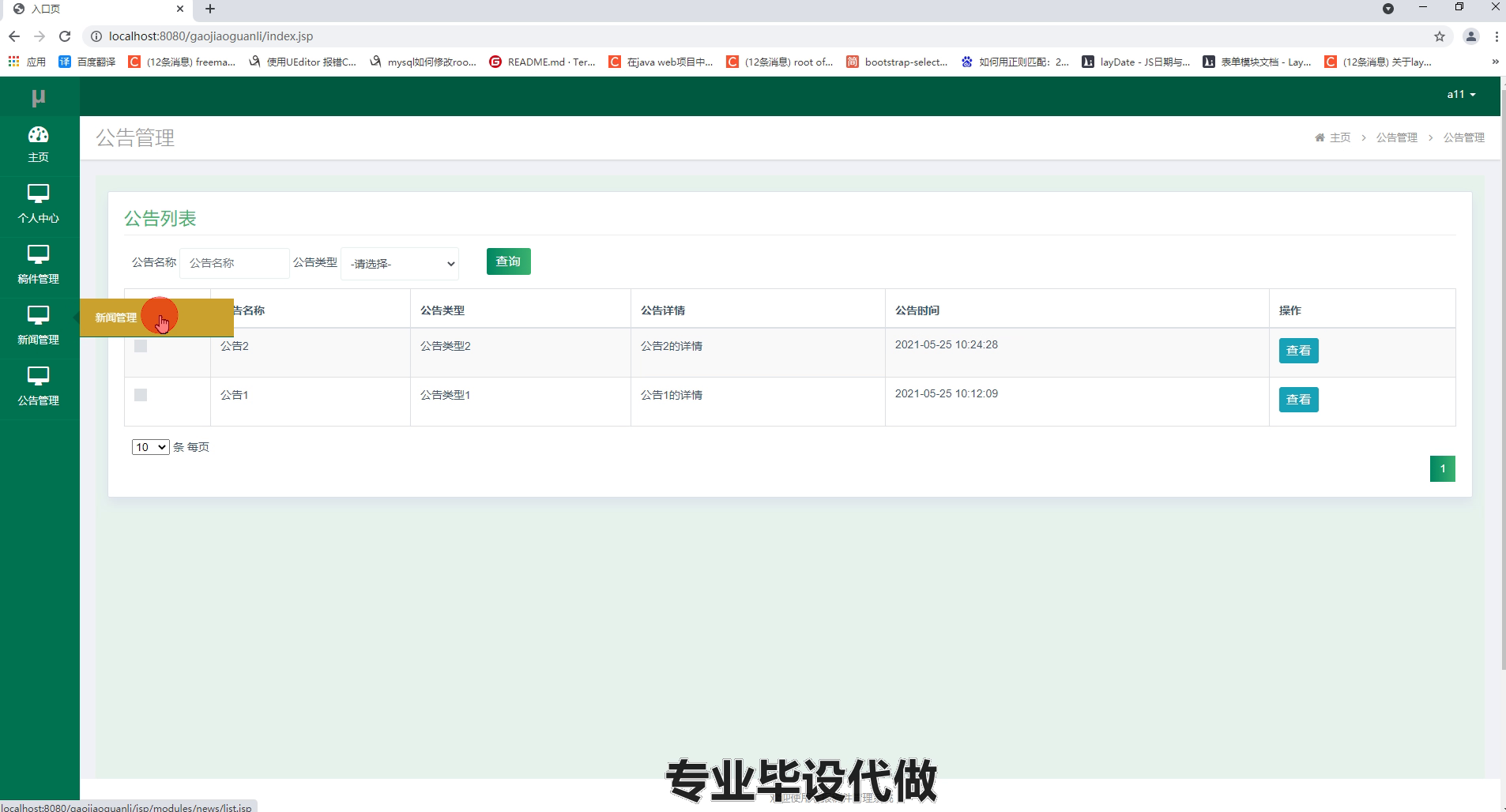Open 个人中心 monitor icon in sidebar
Image resolution: width=1506 pixels, height=812 pixels.
click(38, 194)
